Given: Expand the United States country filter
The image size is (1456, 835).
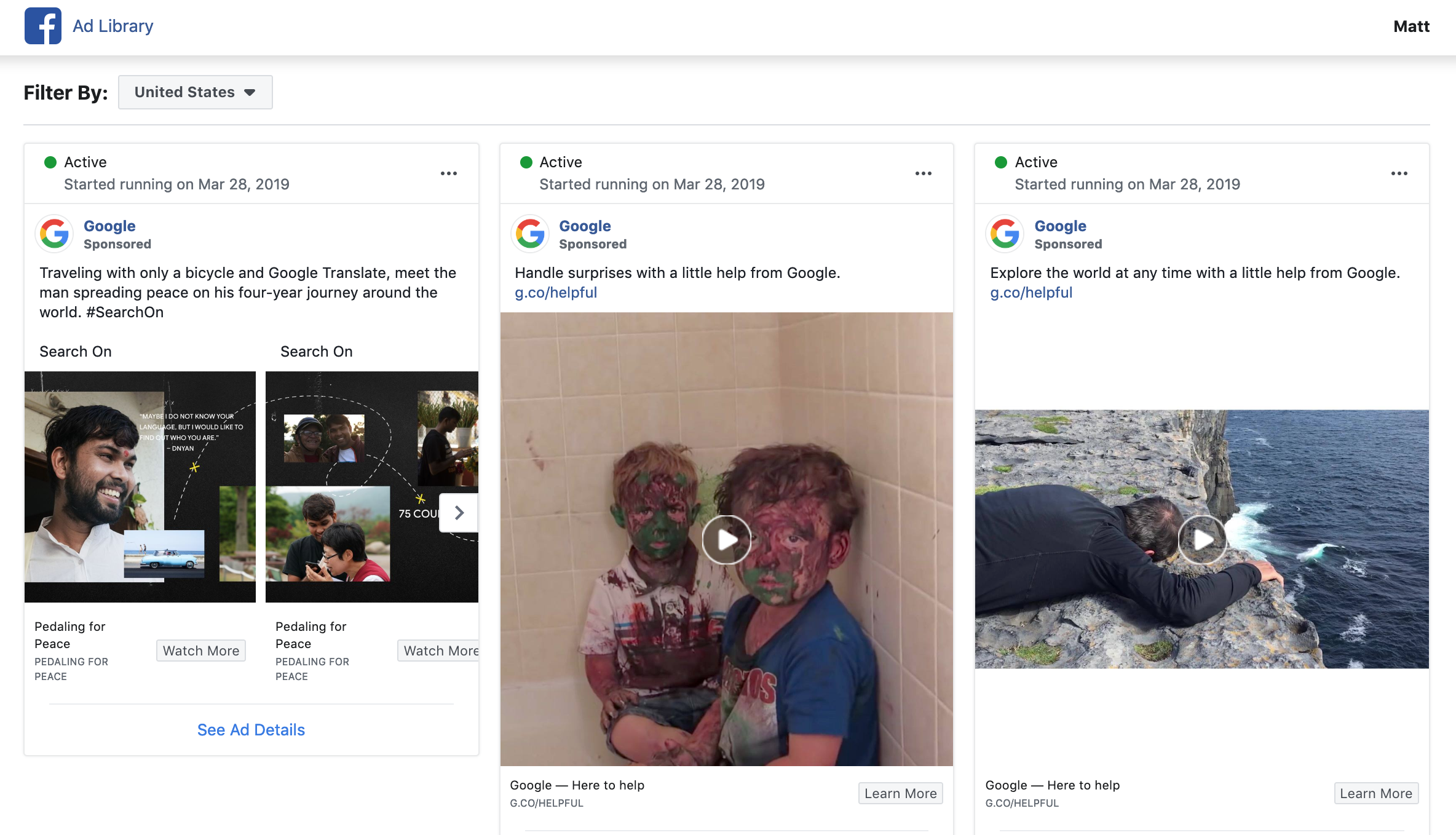Looking at the screenshot, I should pos(195,92).
